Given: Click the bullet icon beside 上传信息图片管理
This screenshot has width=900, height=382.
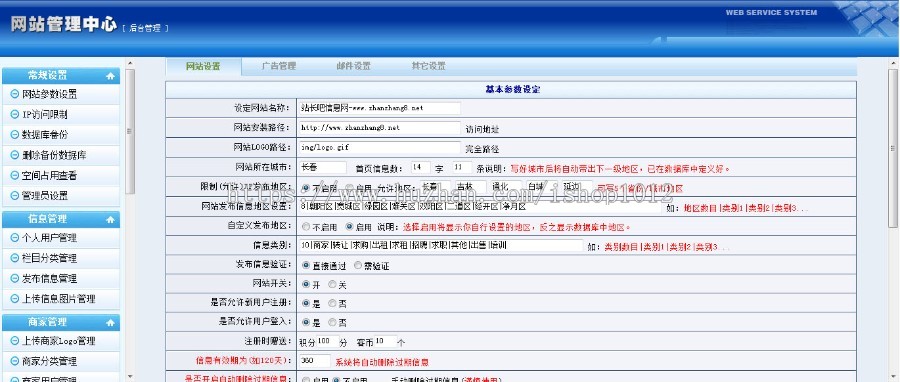Looking at the screenshot, I should pos(14,299).
